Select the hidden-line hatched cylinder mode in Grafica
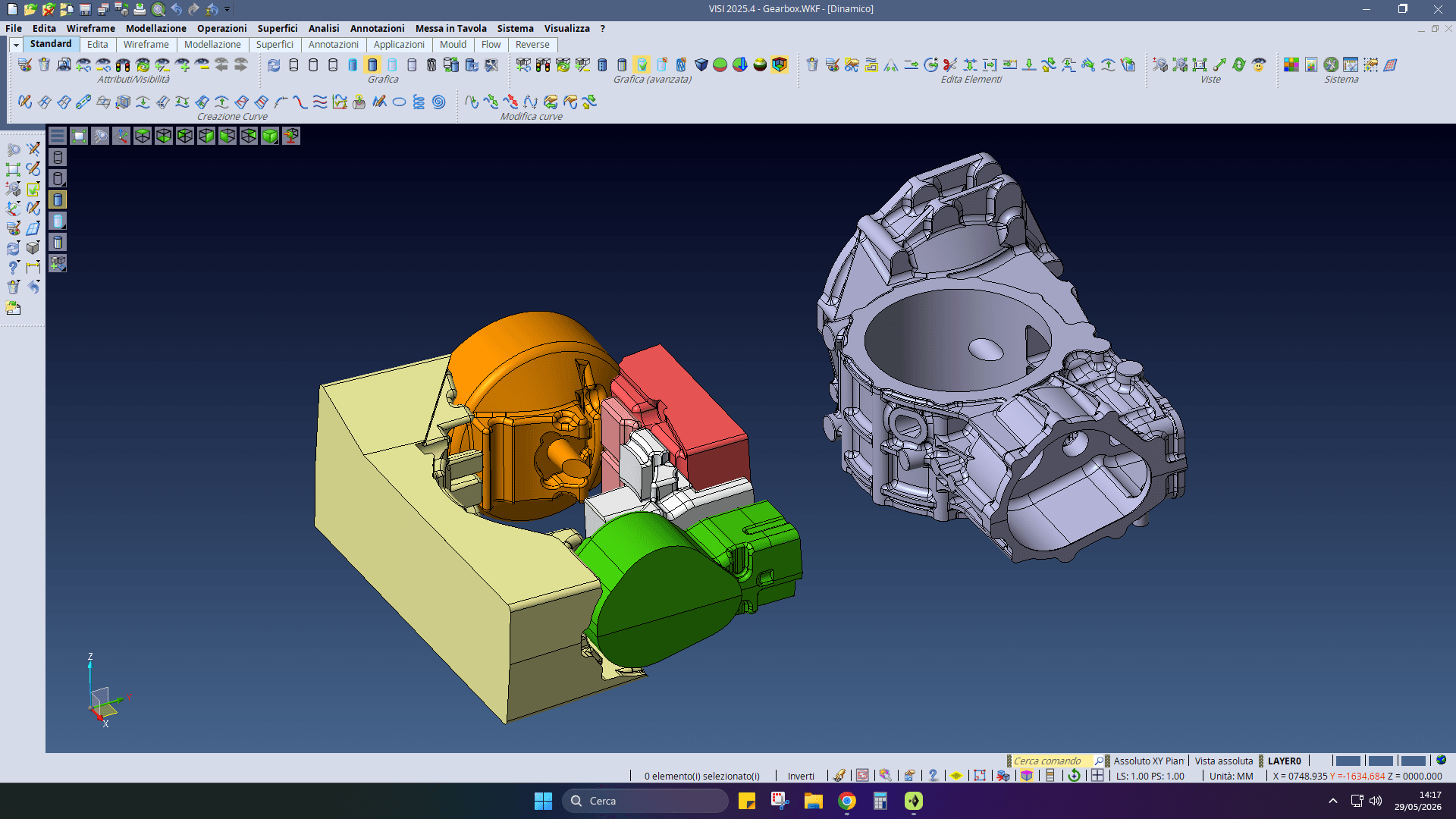 [x=431, y=64]
